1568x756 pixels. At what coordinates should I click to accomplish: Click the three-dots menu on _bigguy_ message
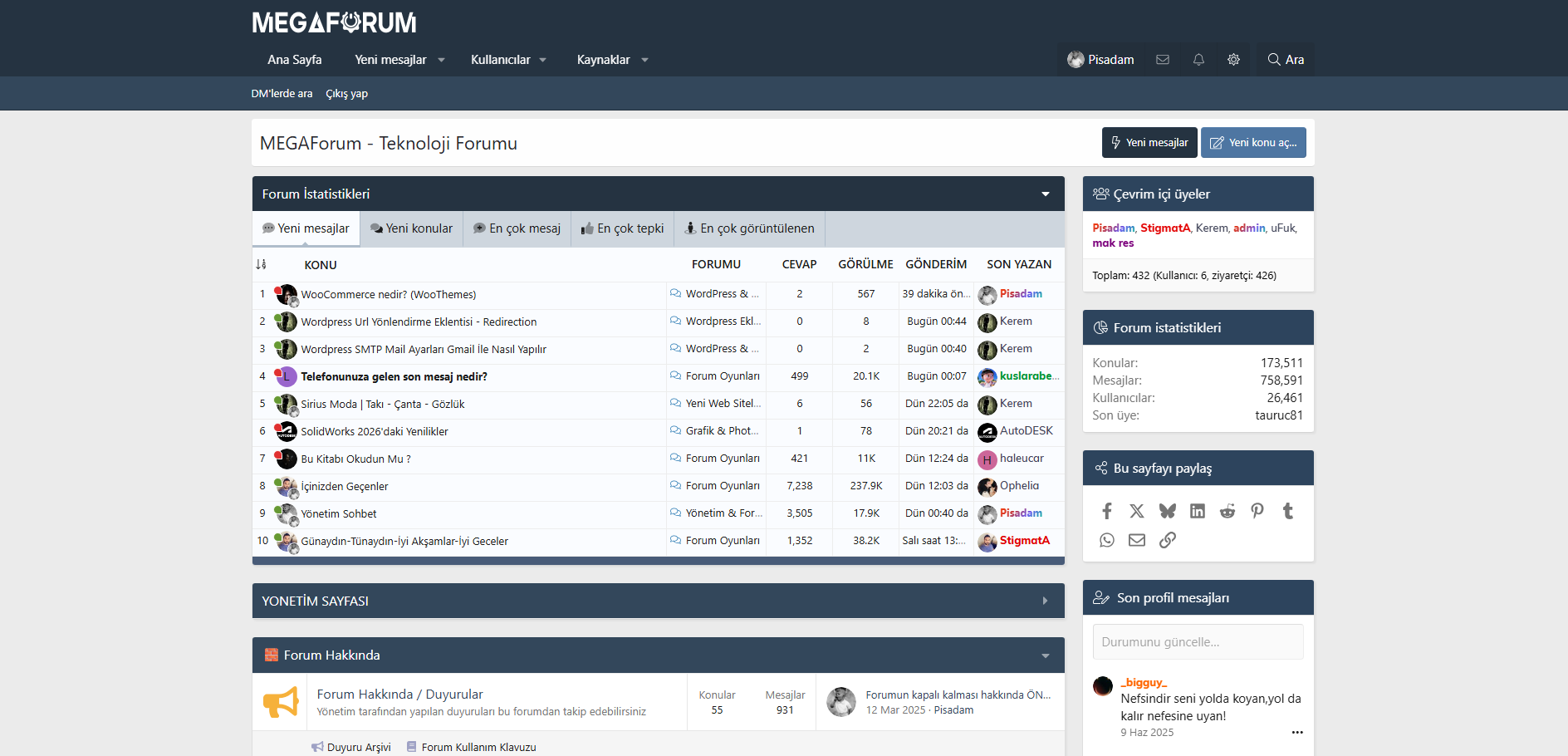[x=1297, y=732]
